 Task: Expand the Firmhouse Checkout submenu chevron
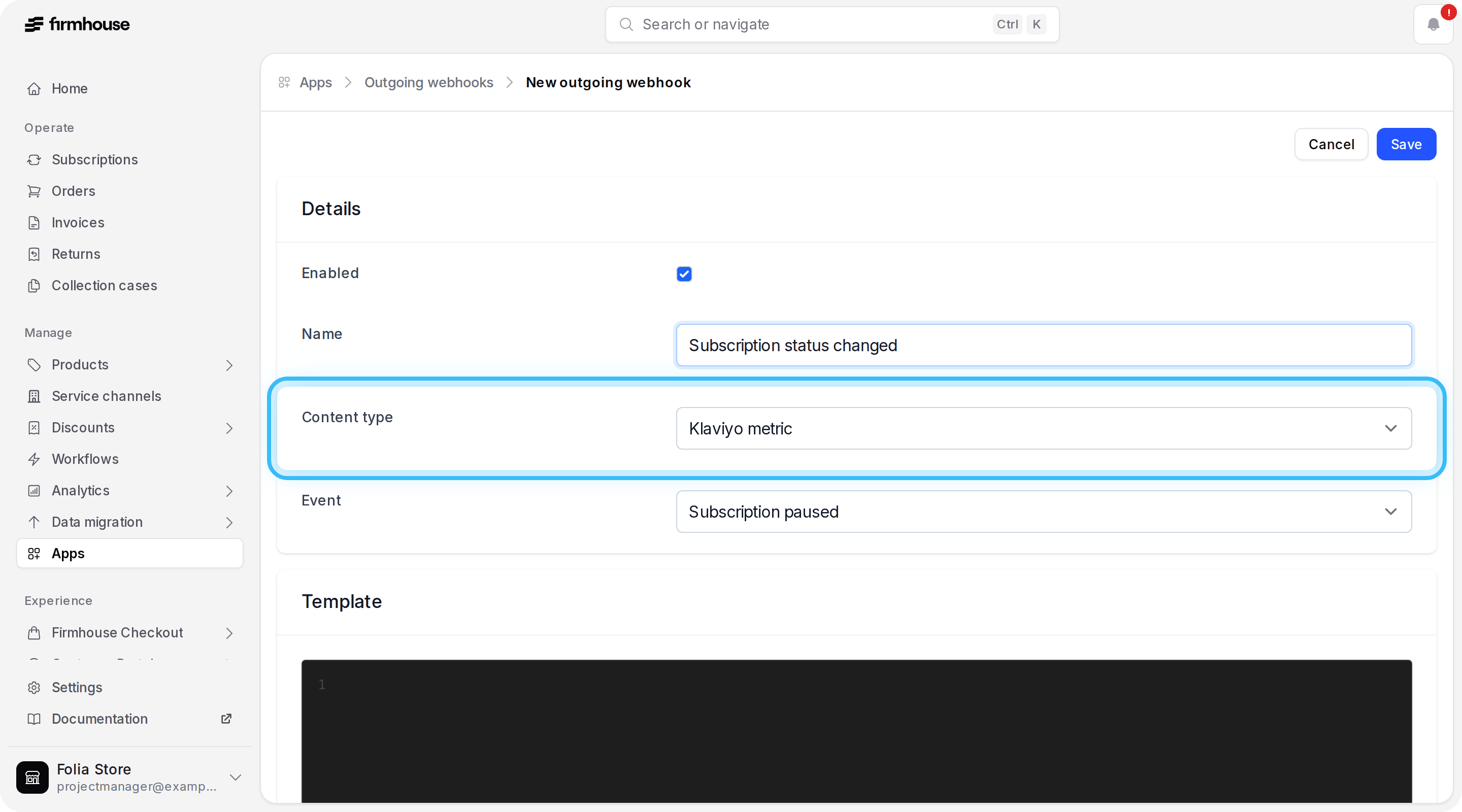[229, 633]
